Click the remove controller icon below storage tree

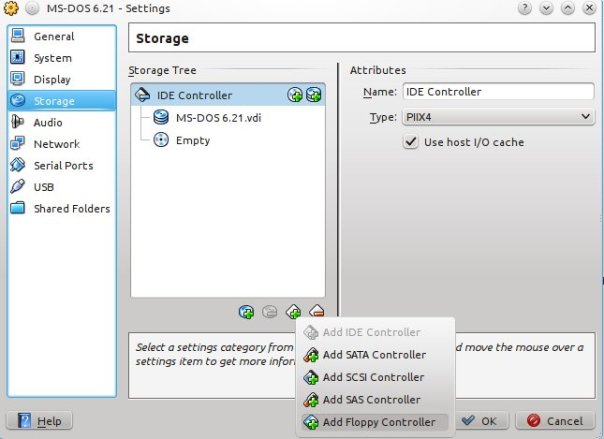pyautogui.click(x=317, y=311)
